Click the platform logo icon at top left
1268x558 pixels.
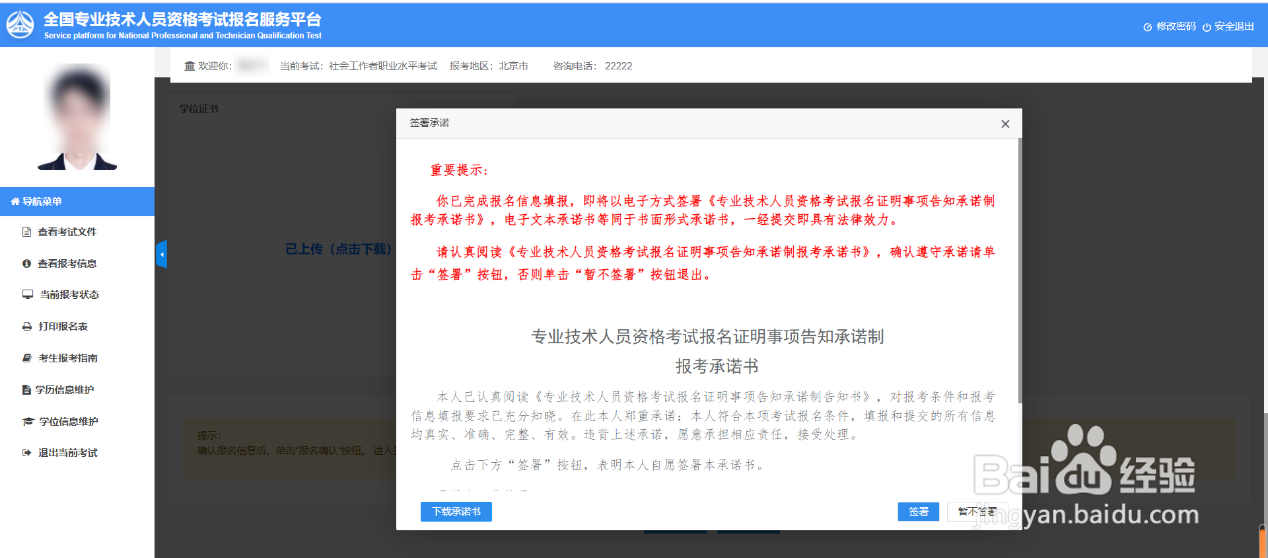point(20,24)
